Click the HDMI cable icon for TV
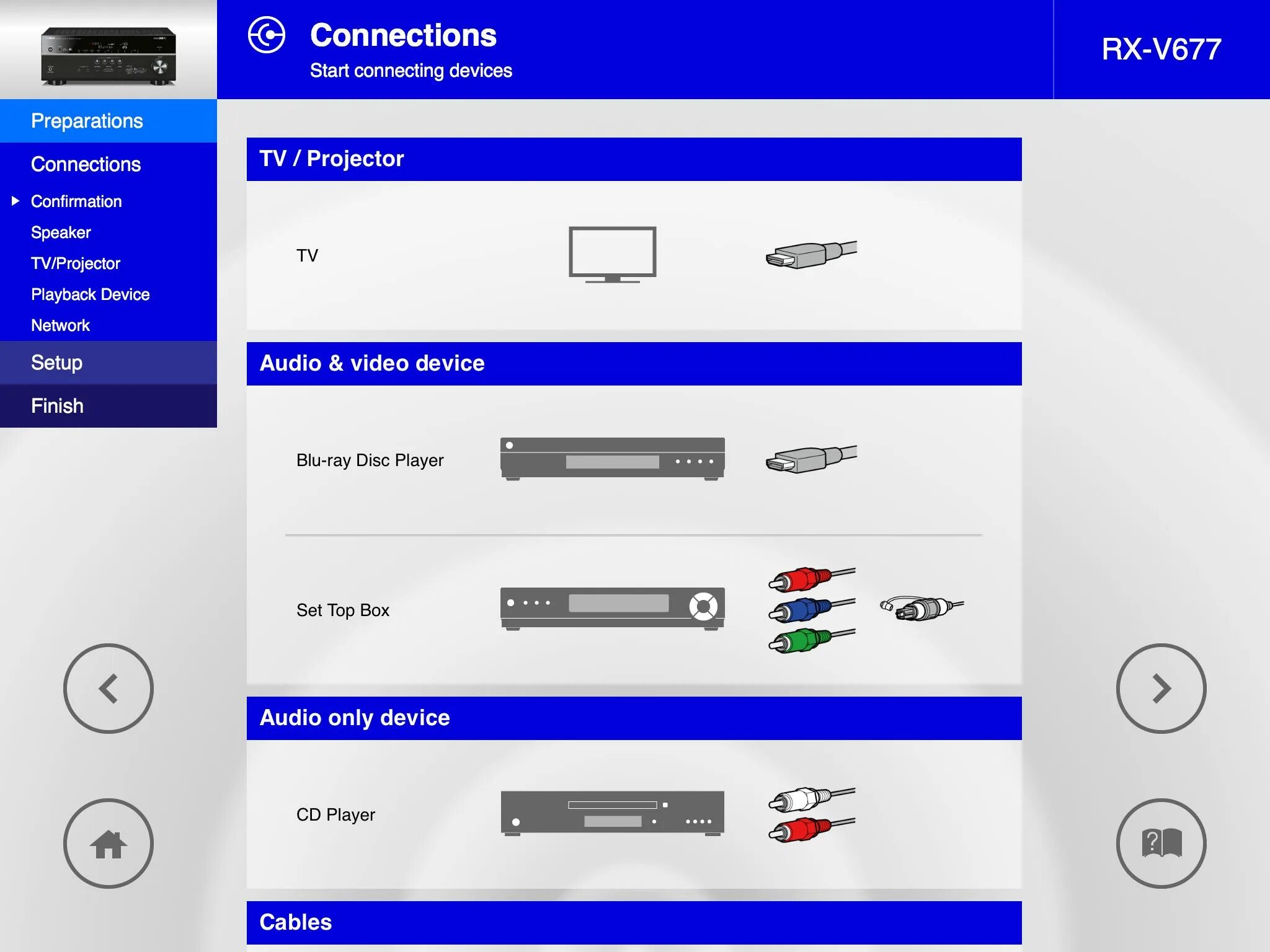 coord(808,255)
